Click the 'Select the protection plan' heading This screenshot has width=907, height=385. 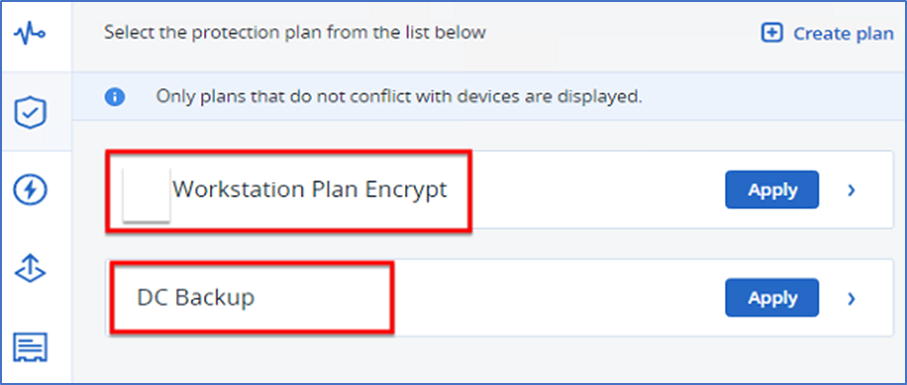click(x=295, y=32)
